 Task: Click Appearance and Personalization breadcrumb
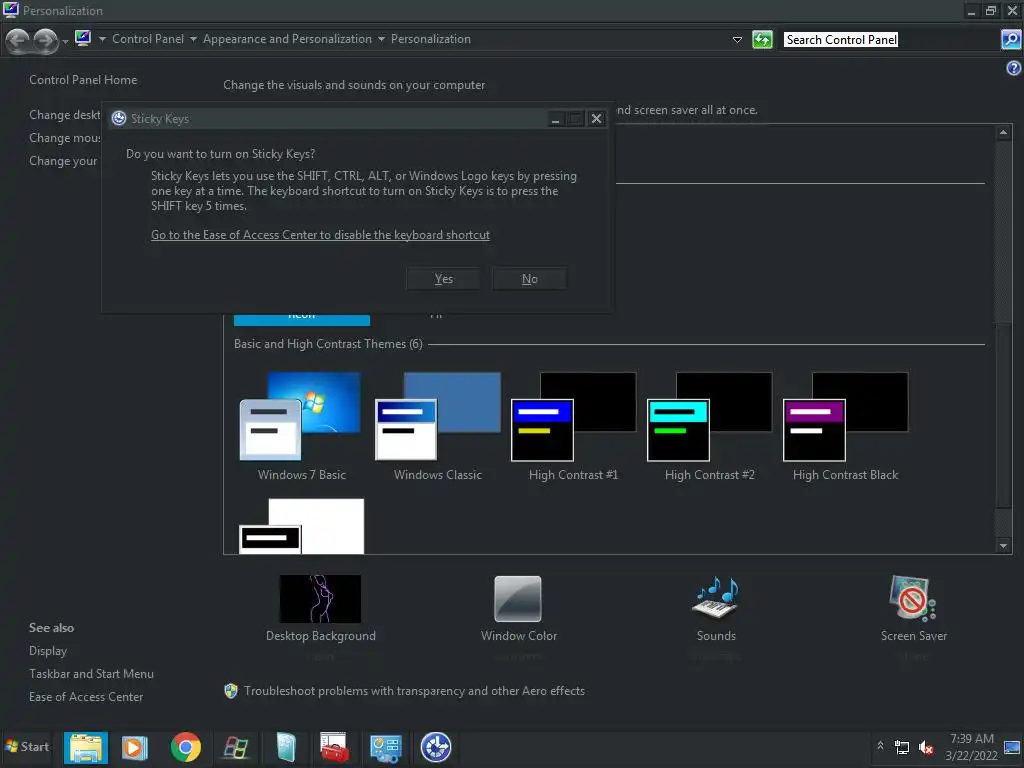287,39
